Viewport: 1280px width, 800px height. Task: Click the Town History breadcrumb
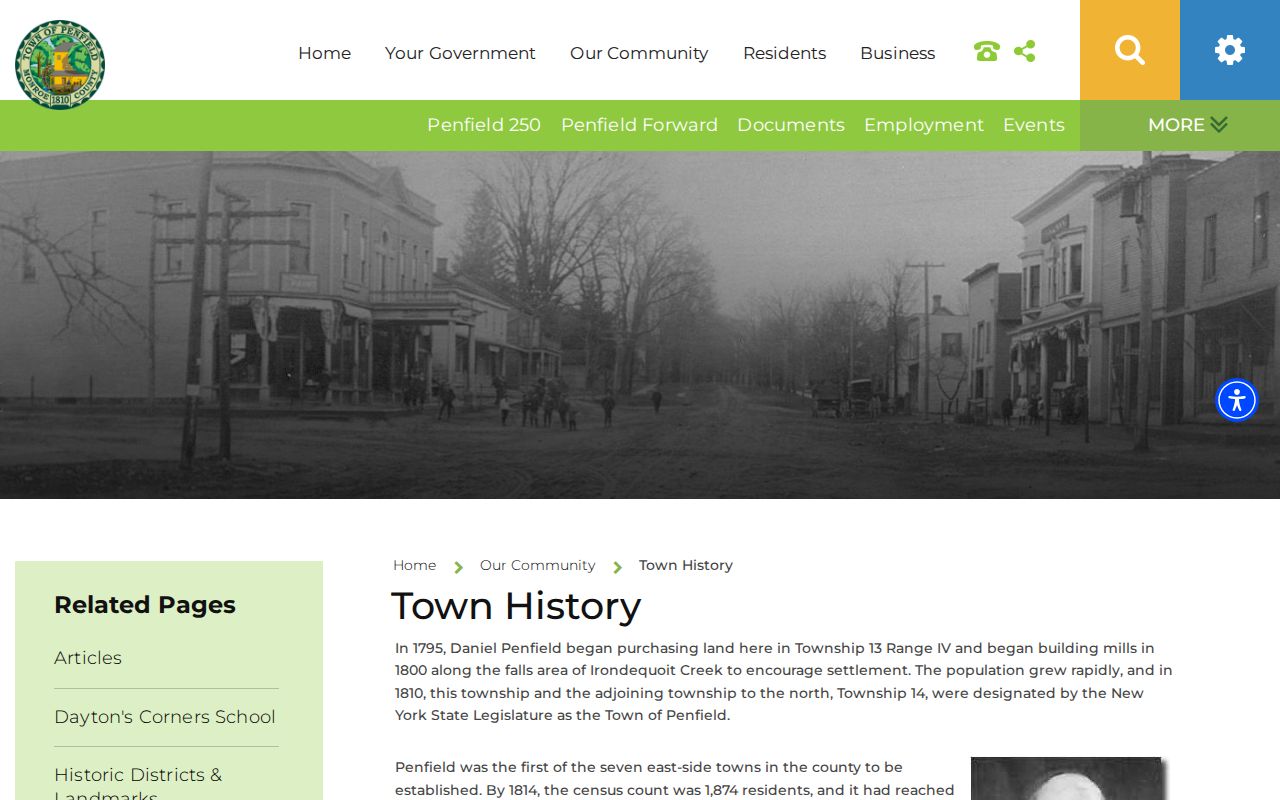686,565
